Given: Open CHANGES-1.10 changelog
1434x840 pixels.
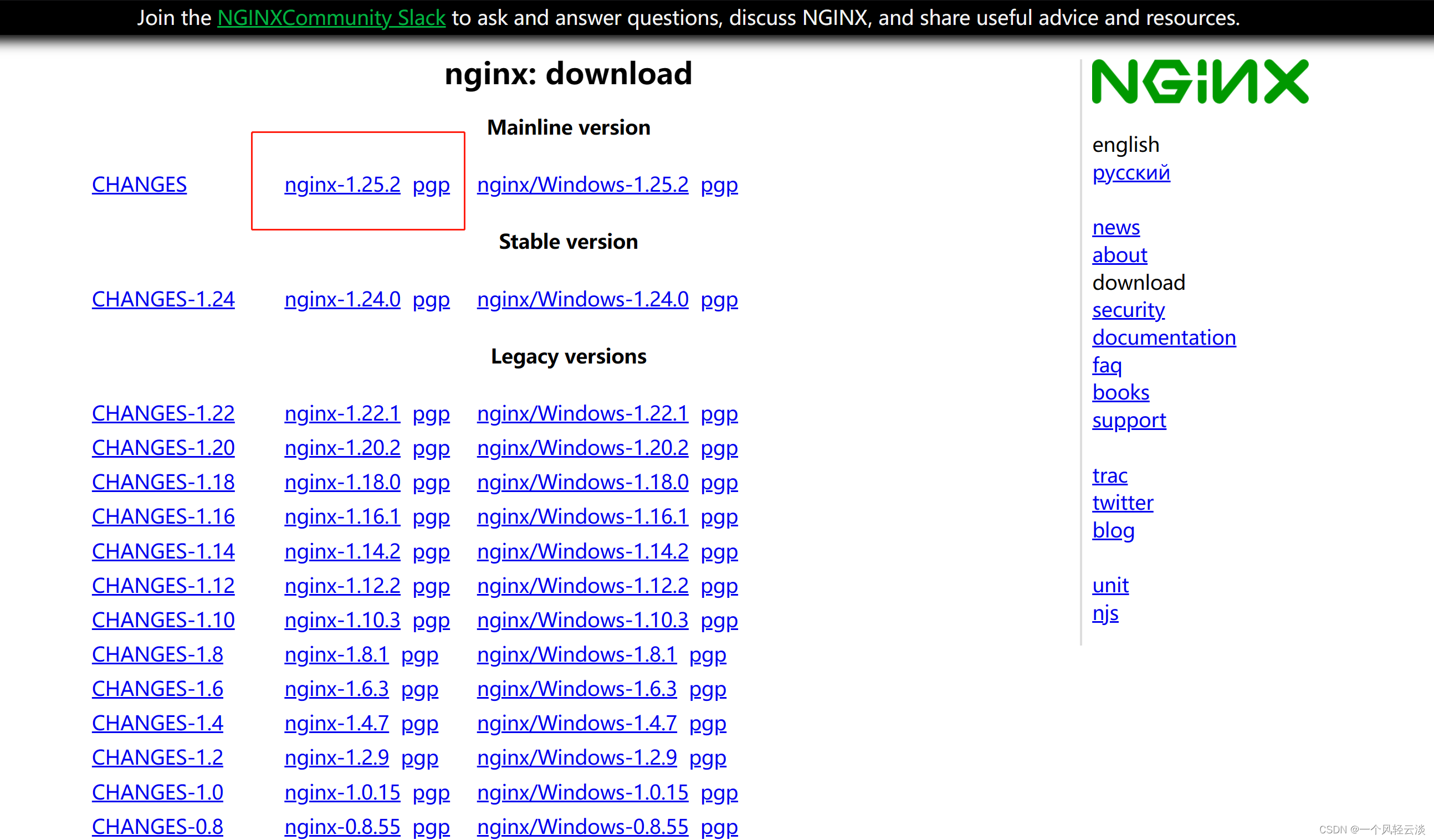Looking at the screenshot, I should [163, 621].
